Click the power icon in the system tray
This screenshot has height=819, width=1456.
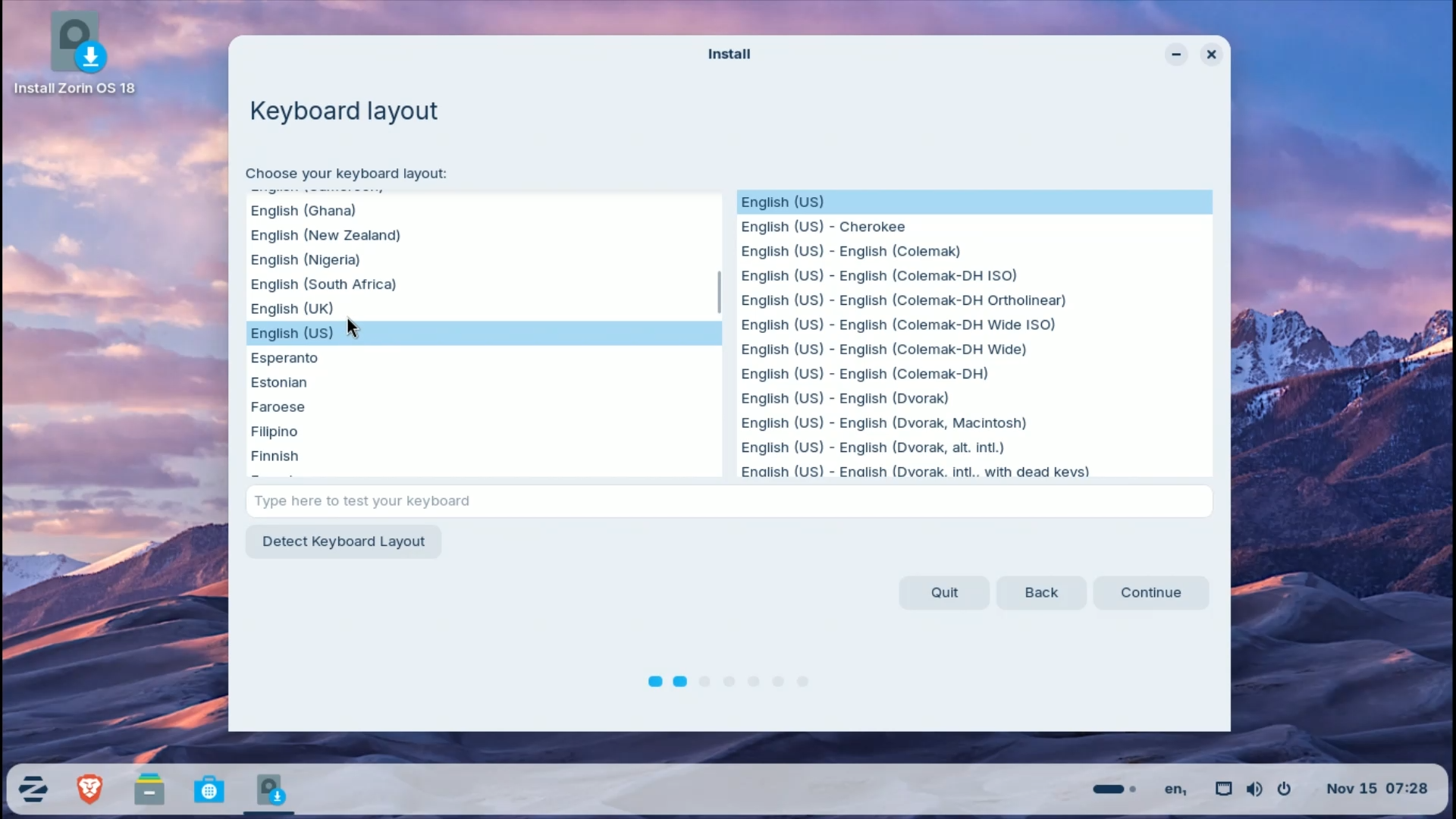(1285, 789)
